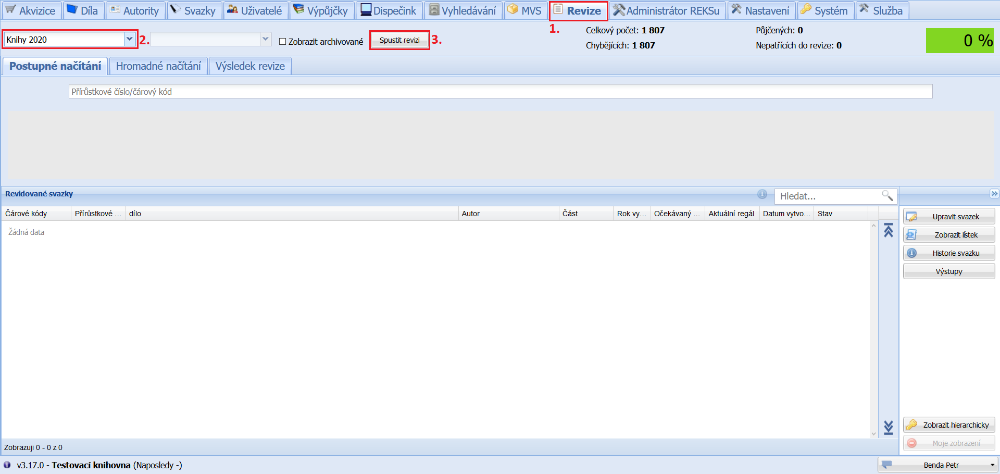Screen dimensions: 1000x474
Task: Collapse the right side panel with arrows icon
Action: 994,194
